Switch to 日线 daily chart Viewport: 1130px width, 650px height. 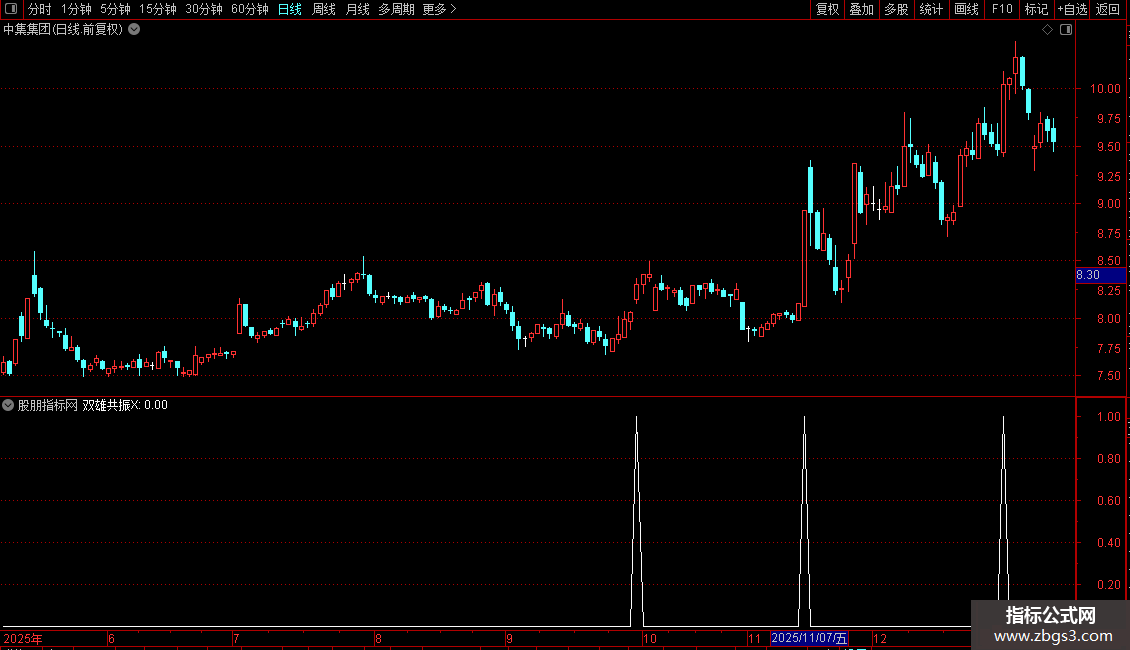pyautogui.click(x=290, y=9)
